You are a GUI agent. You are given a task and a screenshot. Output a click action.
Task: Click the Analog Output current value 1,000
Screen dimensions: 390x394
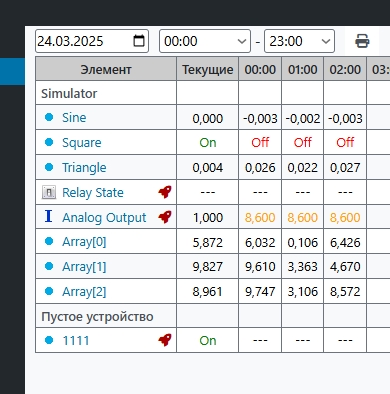point(208,217)
